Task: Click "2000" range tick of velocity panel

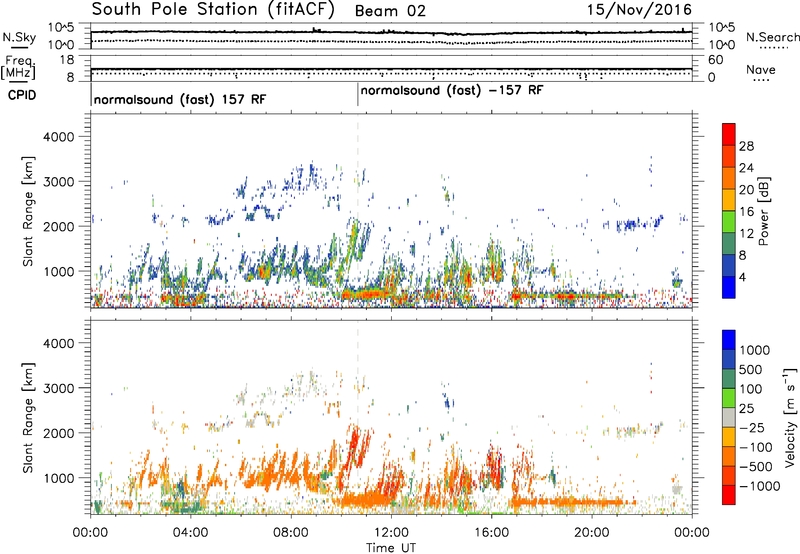Action: point(58,433)
